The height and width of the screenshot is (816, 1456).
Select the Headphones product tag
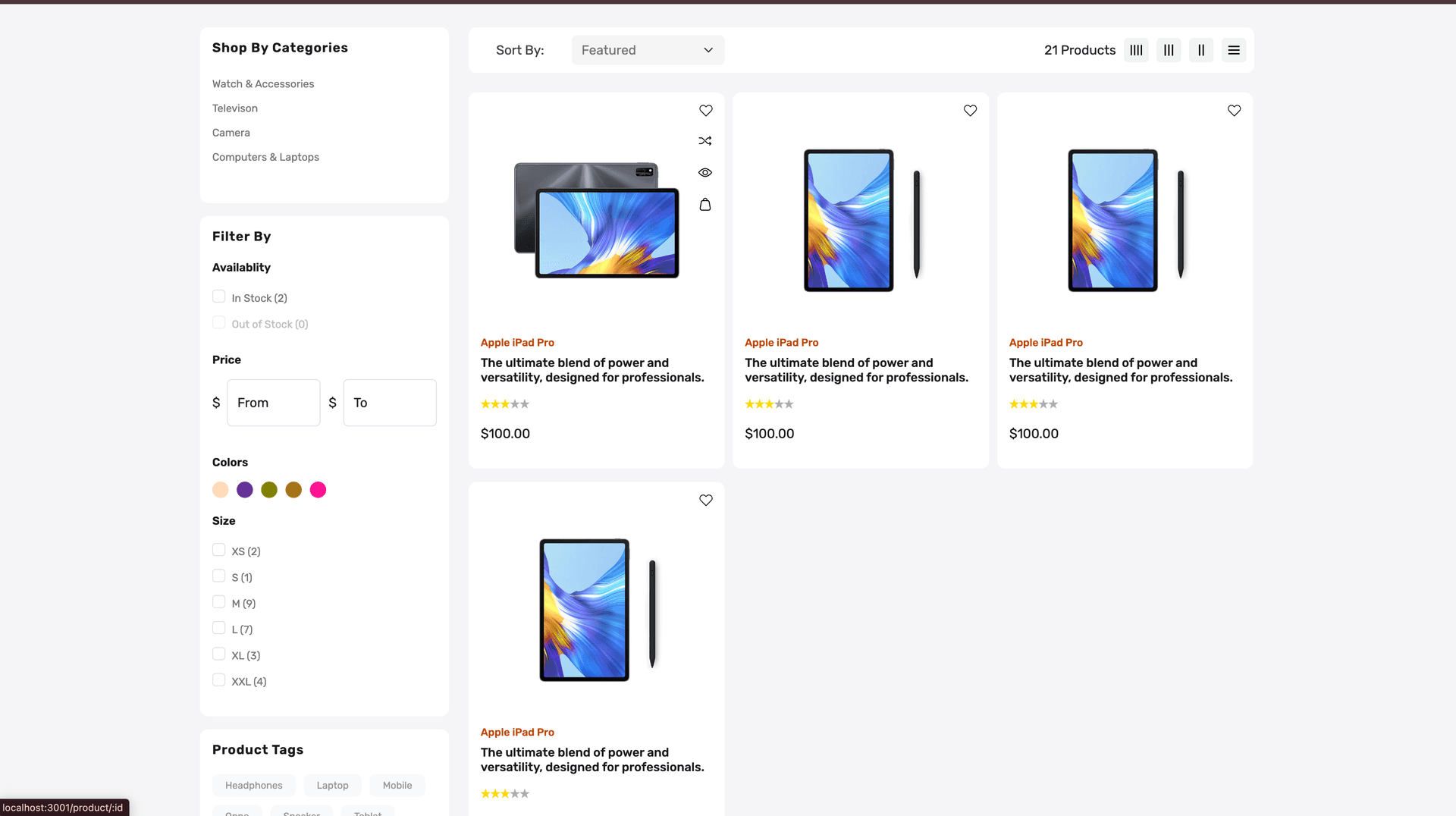[254, 786]
